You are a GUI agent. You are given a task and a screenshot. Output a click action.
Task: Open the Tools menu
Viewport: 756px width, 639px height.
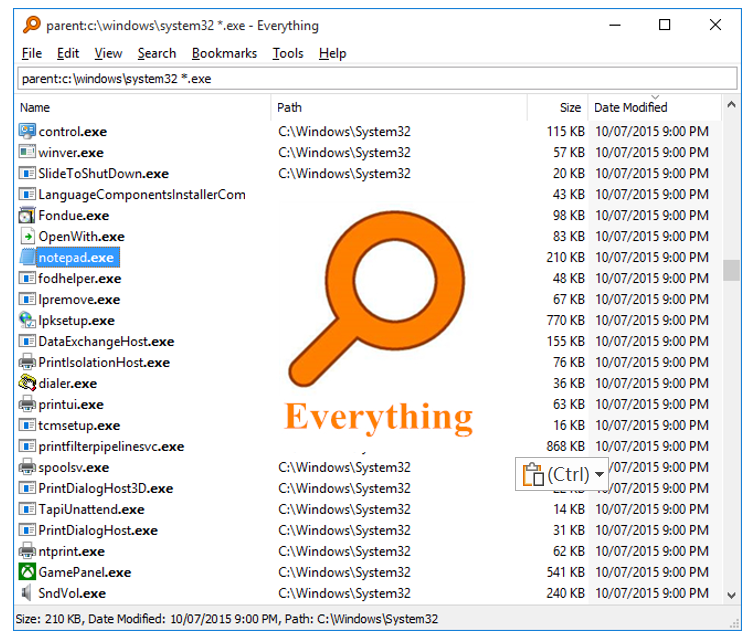[288, 53]
